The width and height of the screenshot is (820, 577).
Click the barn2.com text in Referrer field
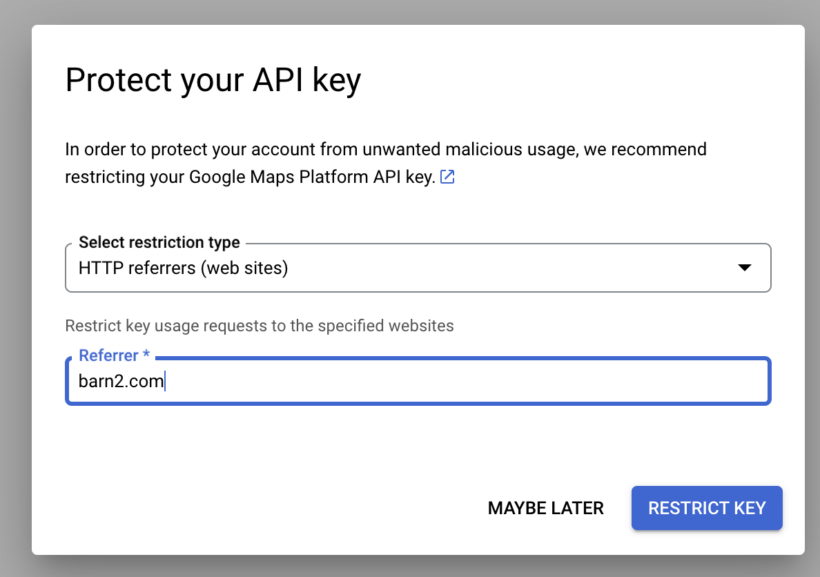click(121, 381)
